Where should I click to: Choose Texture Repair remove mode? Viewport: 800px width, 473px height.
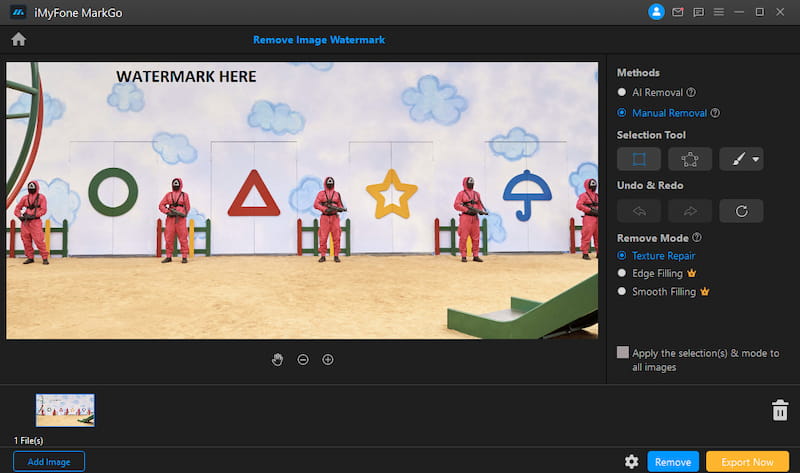point(656,256)
